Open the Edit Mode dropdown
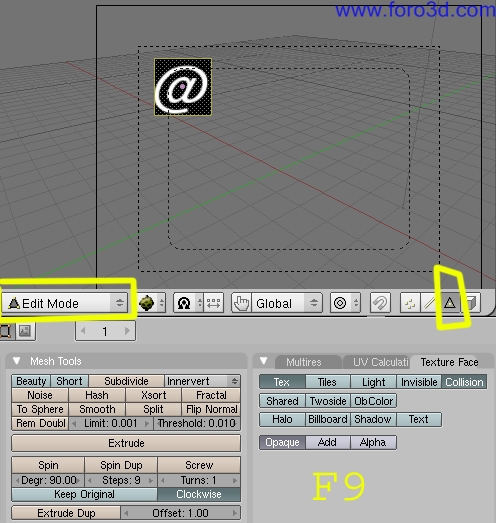 click(x=64, y=303)
